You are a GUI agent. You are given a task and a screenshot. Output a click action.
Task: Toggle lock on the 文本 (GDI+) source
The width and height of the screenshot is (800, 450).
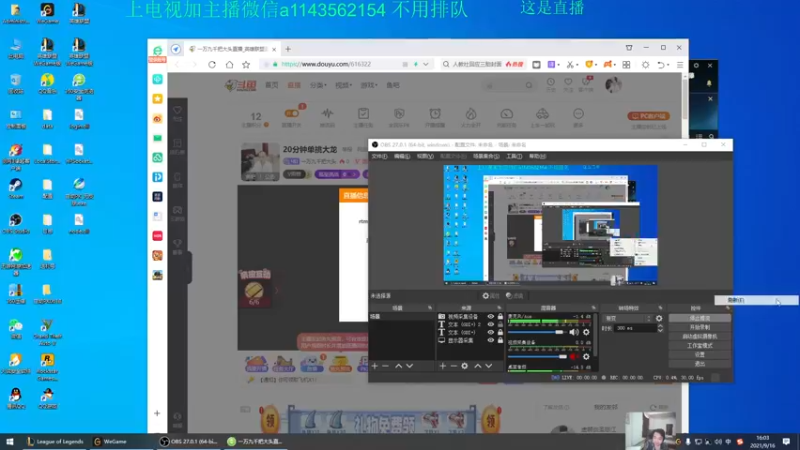click(x=500, y=332)
